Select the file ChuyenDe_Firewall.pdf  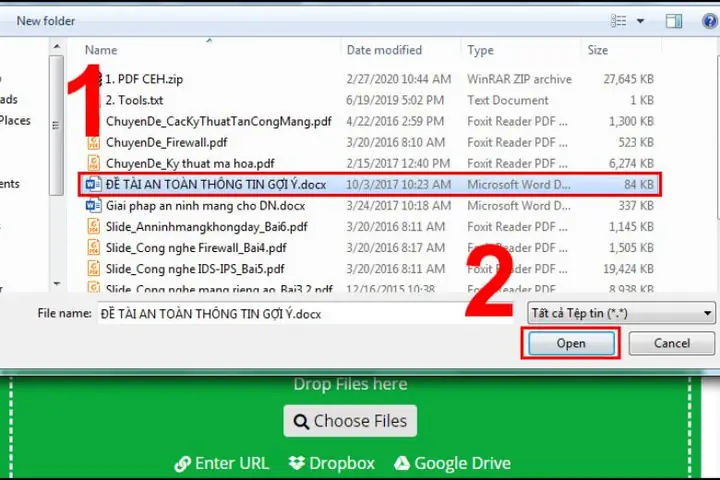166,142
